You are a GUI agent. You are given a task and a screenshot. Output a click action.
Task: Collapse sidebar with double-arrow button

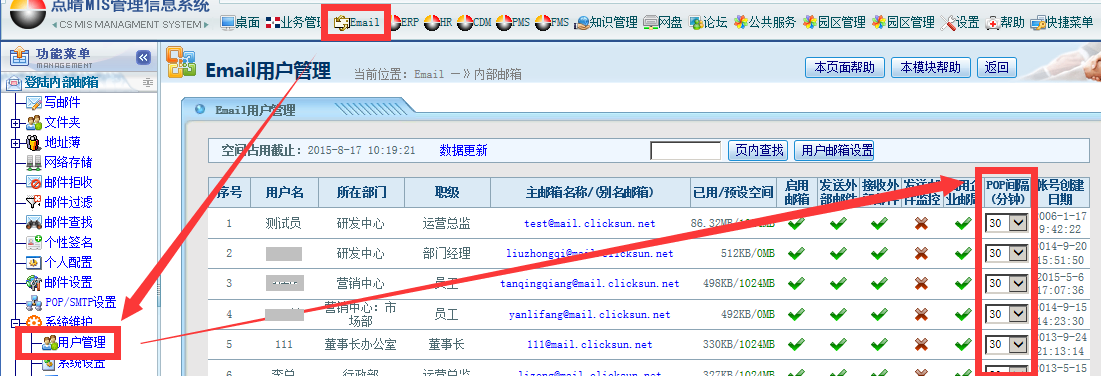(x=143, y=58)
